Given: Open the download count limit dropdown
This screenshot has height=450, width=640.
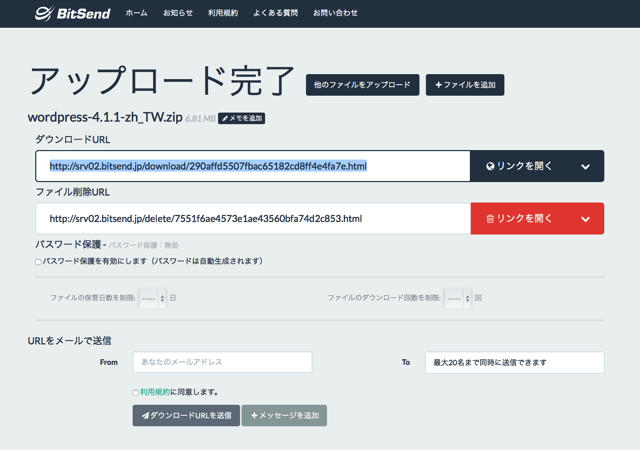Looking at the screenshot, I should (x=458, y=299).
